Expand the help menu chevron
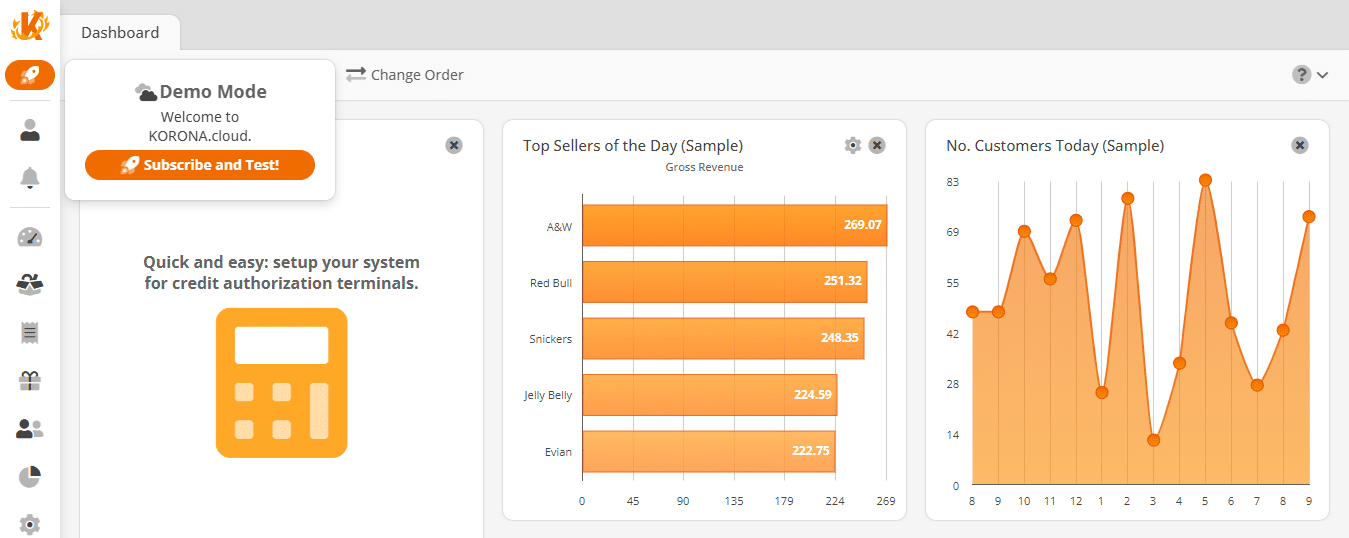Viewport: 1349px width, 538px height. (x=1323, y=75)
